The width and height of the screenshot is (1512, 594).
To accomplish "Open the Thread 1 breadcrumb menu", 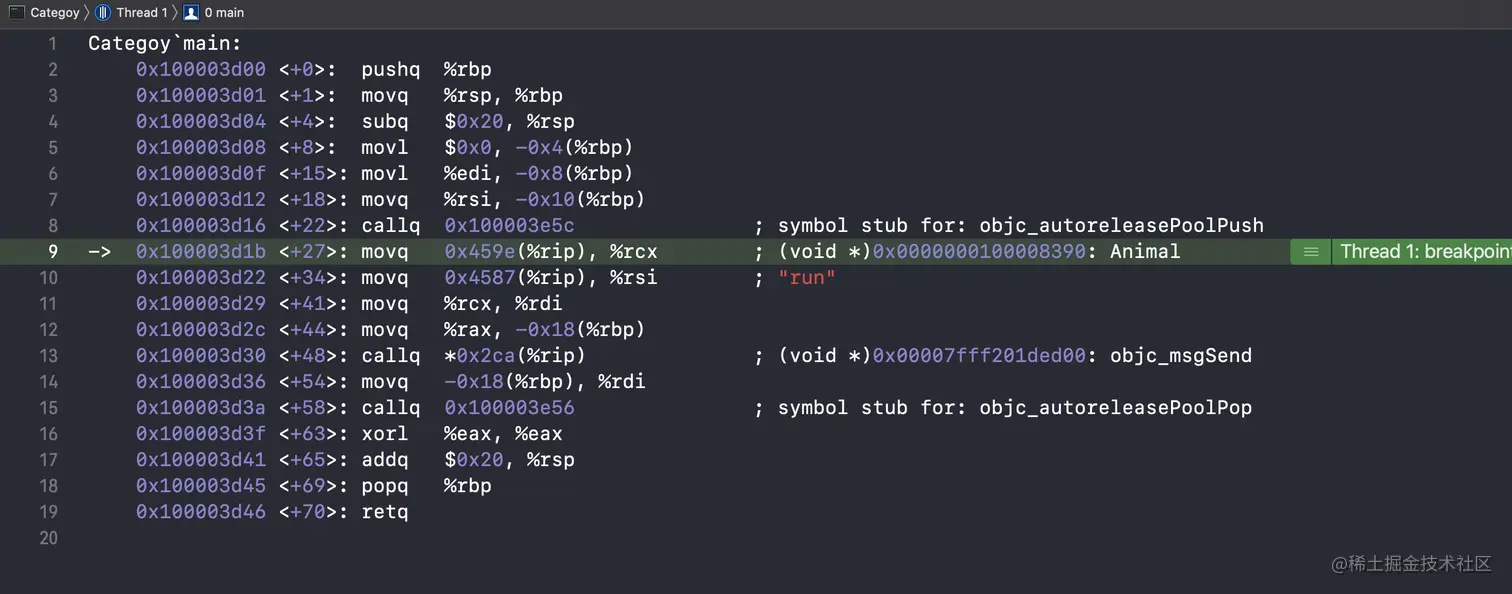I will [141, 12].
